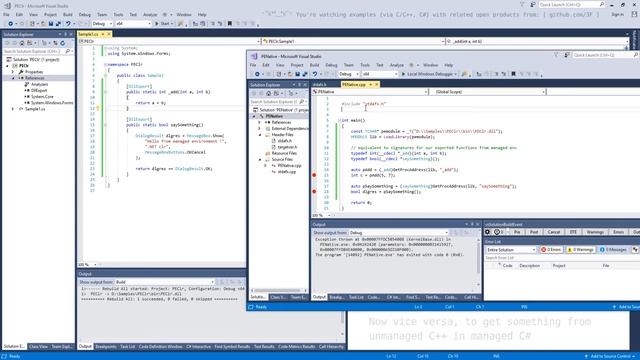Viewport: 640px width, 360px height.
Task: Click Search Error List field
Action: pos(562,258)
